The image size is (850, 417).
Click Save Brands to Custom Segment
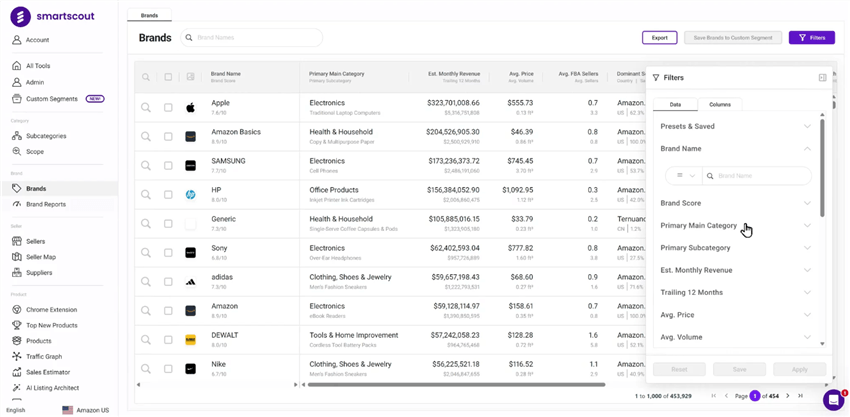(733, 38)
